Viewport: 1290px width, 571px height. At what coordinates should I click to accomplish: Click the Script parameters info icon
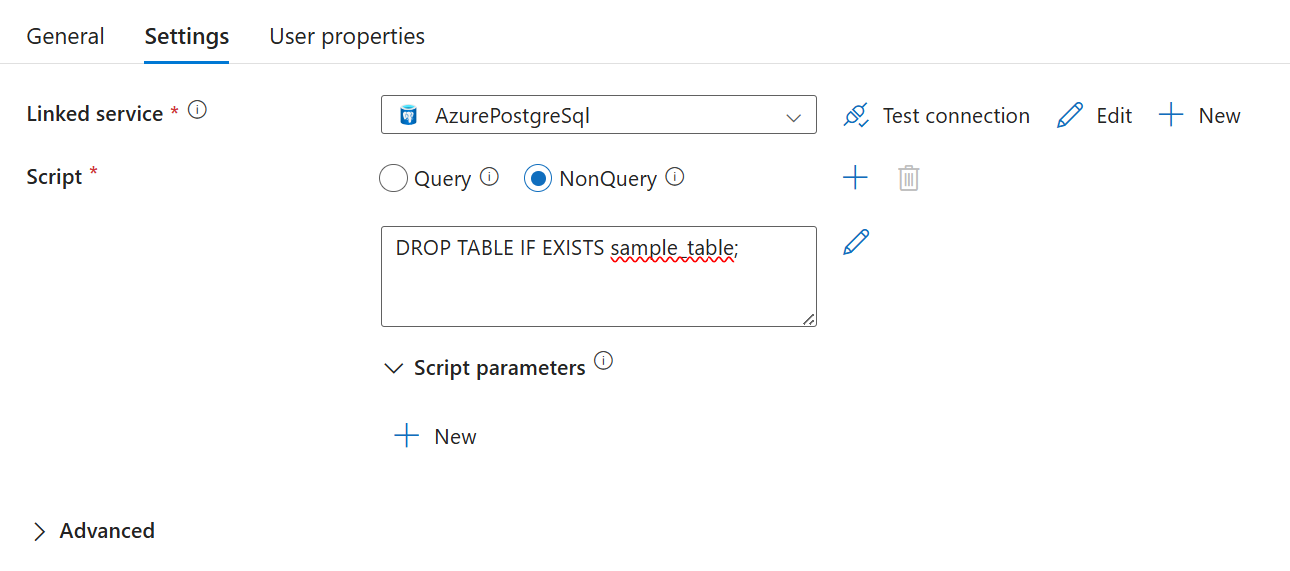603,361
